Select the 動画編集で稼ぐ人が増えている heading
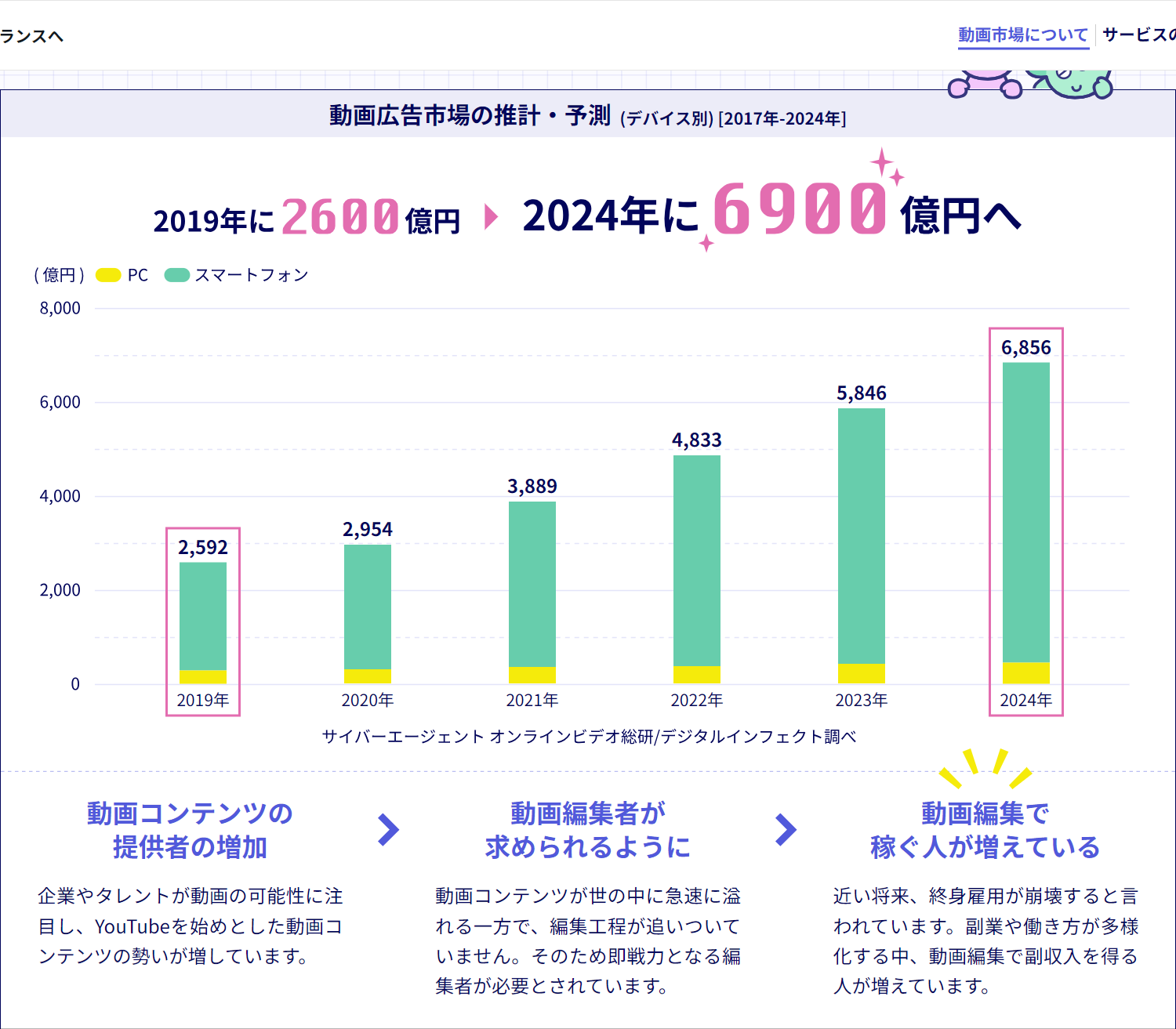 985,830
